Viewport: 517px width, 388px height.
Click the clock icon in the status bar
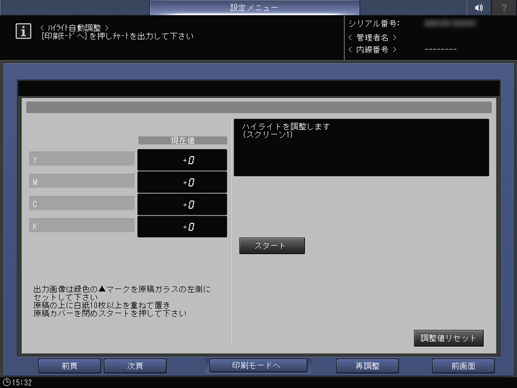point(6,382)
